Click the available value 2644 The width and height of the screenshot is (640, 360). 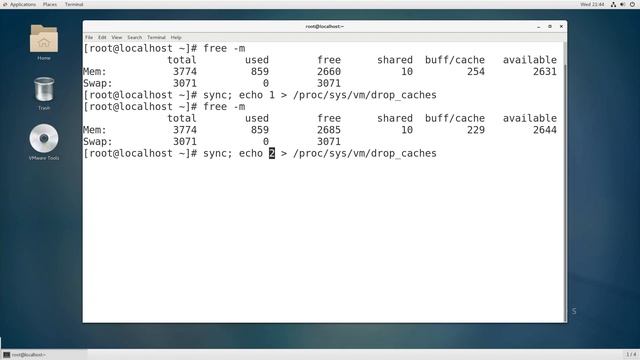[x=545, y=130]
